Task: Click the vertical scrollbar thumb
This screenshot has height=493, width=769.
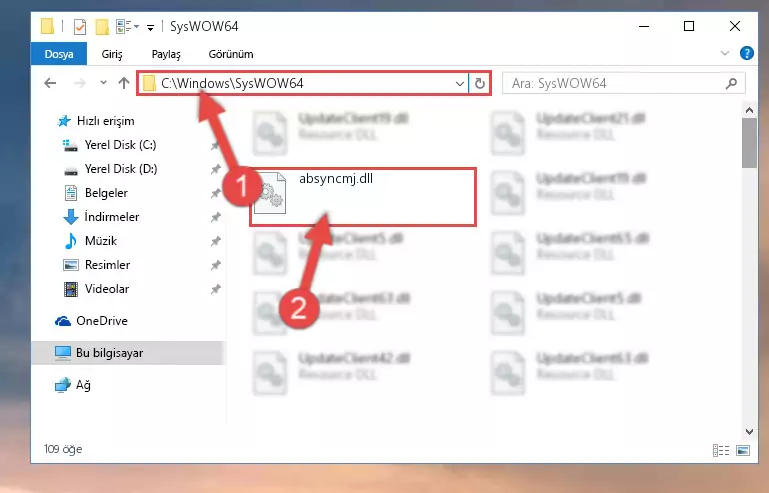Action: pos(749,143)
